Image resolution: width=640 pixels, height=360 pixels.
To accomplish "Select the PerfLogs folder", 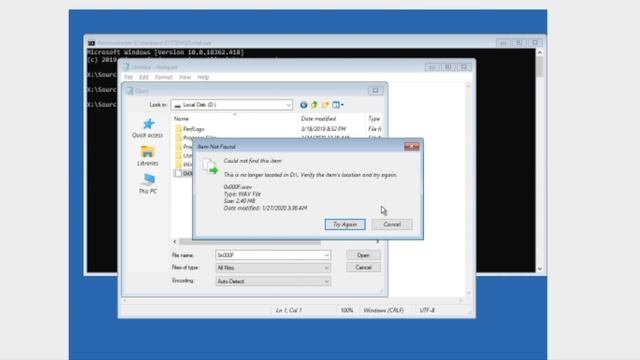I will [193, 129].
